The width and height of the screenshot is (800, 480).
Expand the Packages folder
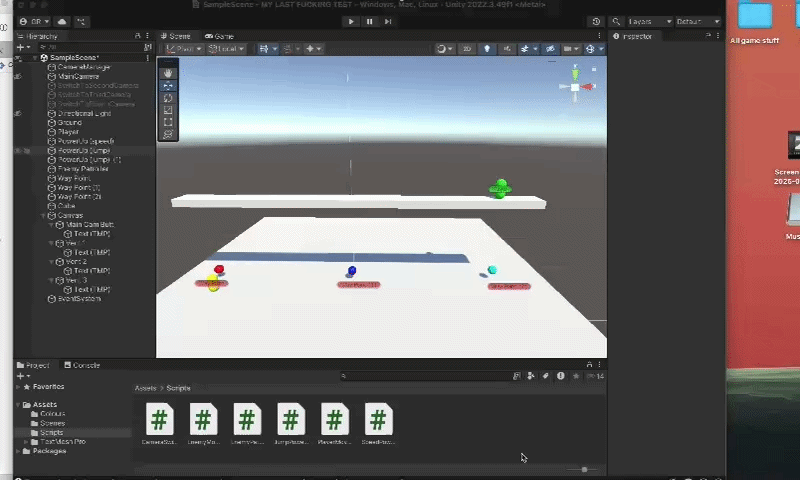click(19, 451)
